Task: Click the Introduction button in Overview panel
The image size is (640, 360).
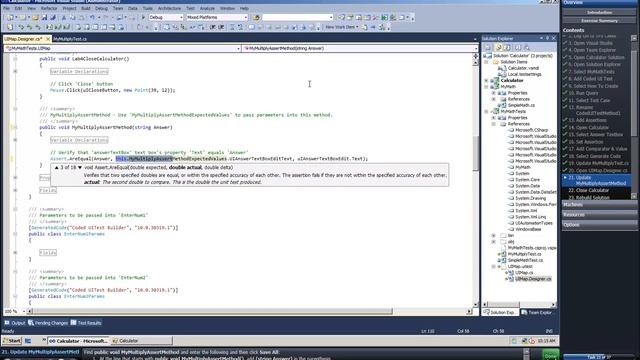Action: [599, 13]
